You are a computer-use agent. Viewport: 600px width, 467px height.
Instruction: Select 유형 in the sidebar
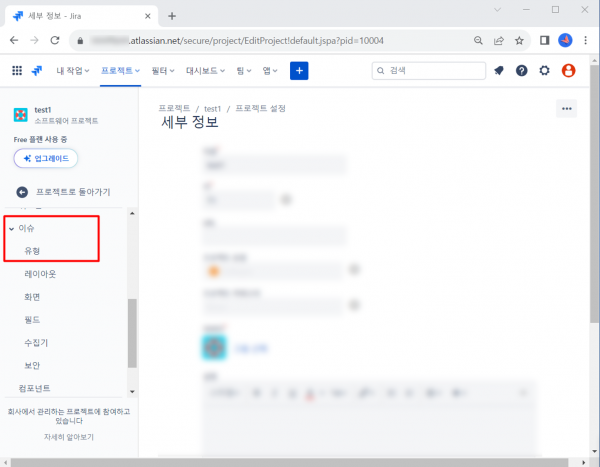pyautogui.click(x=32, y=250)
